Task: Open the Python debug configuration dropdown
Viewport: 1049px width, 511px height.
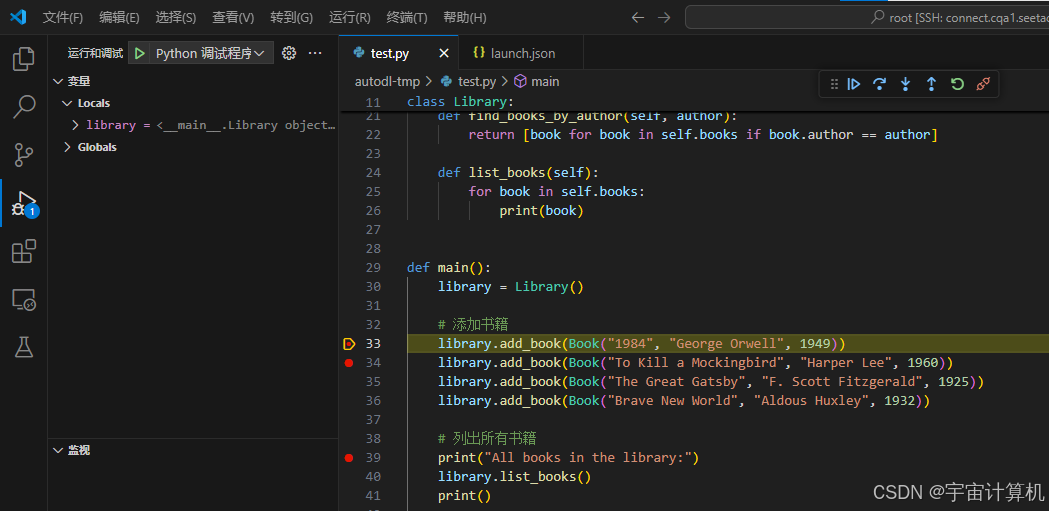Action: (260, 53)
